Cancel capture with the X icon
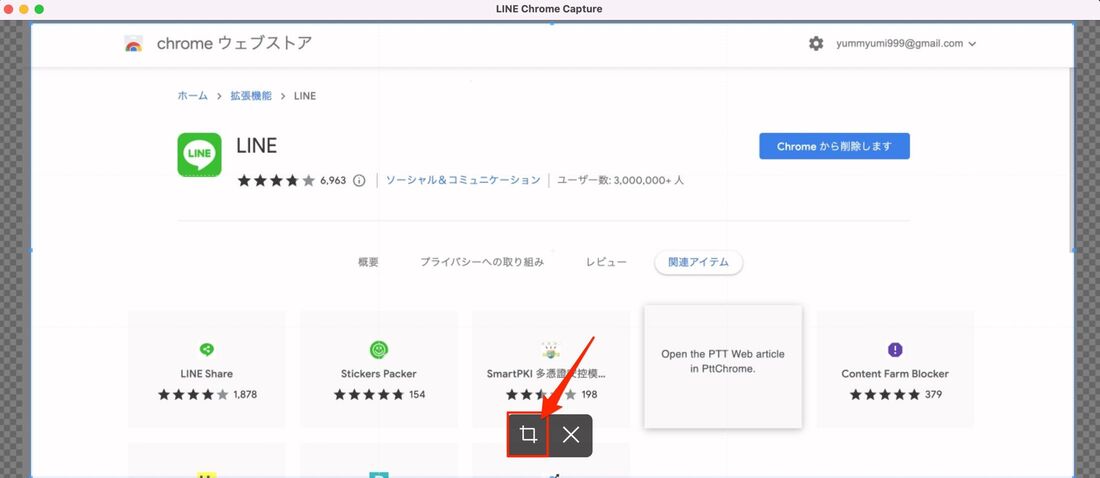 (x=571, y=435)
